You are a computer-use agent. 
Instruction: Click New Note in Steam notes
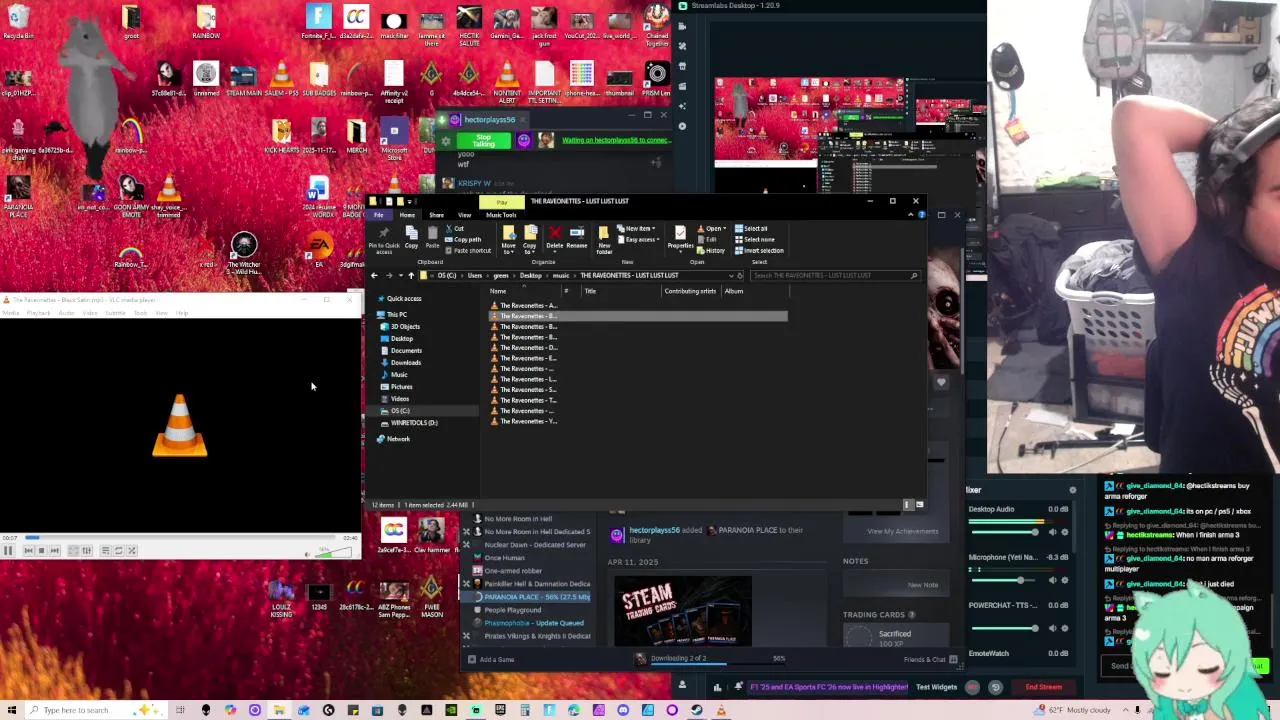pos(922,585)
